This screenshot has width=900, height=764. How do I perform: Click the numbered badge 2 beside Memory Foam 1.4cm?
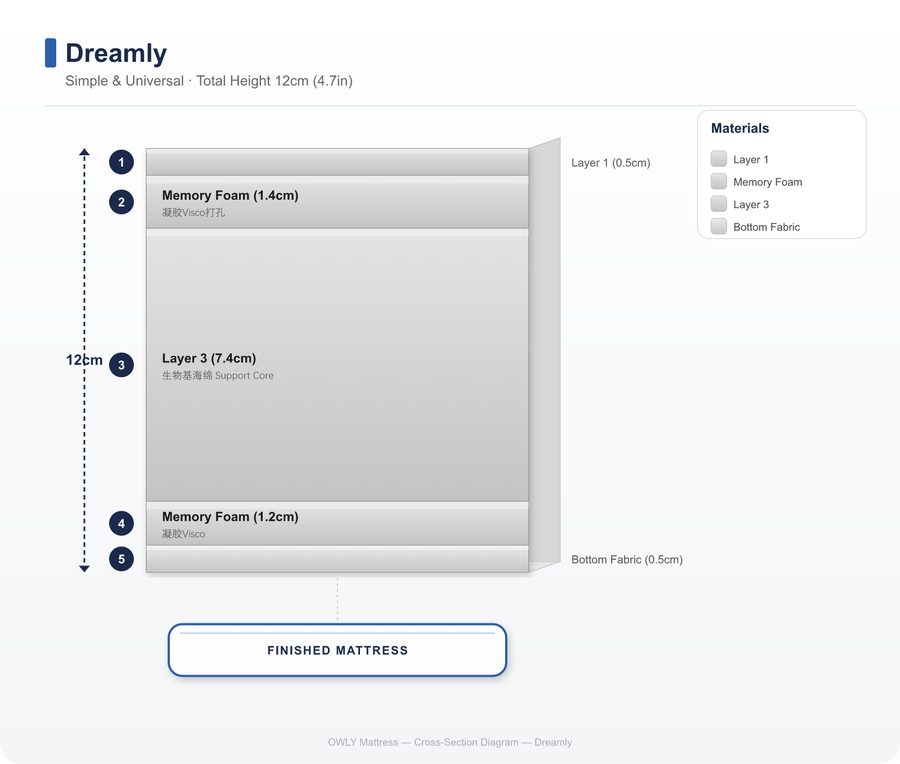tap(121, 202)
